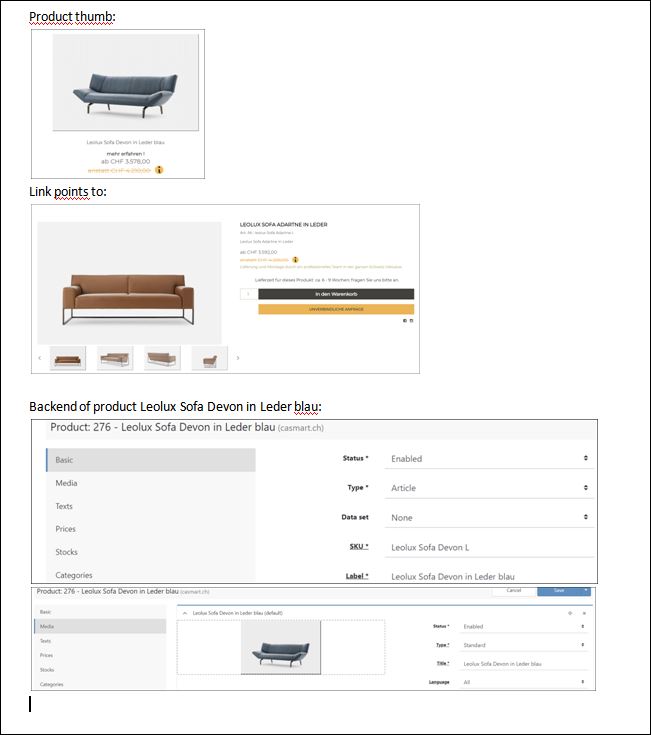Click the info icon beside the Adartne strikethrough price
Viewport: 651px width, 735px height.
[295, 260]
